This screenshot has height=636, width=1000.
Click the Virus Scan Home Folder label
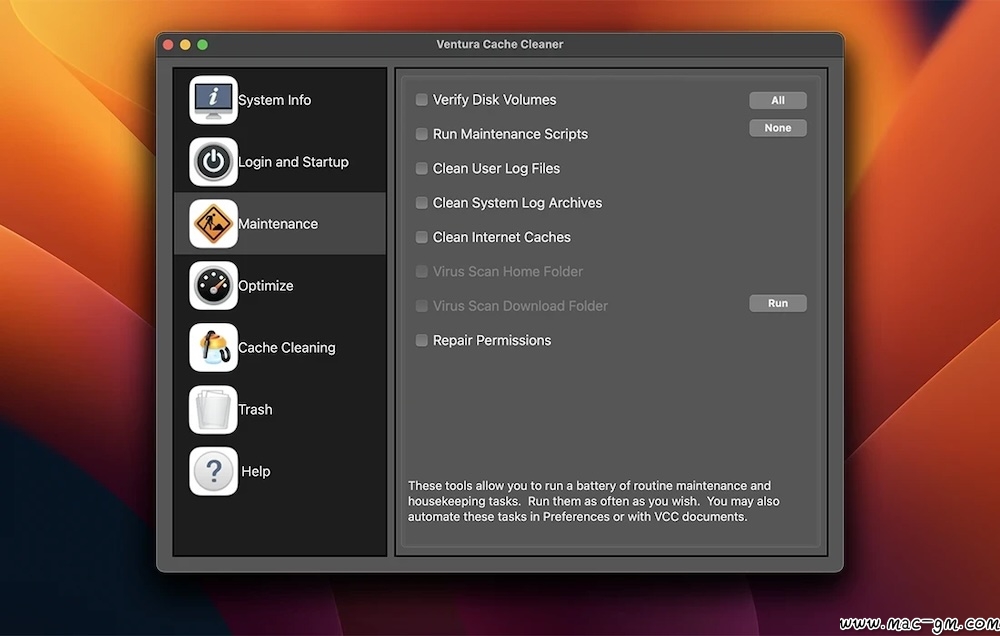coord(508,272)
